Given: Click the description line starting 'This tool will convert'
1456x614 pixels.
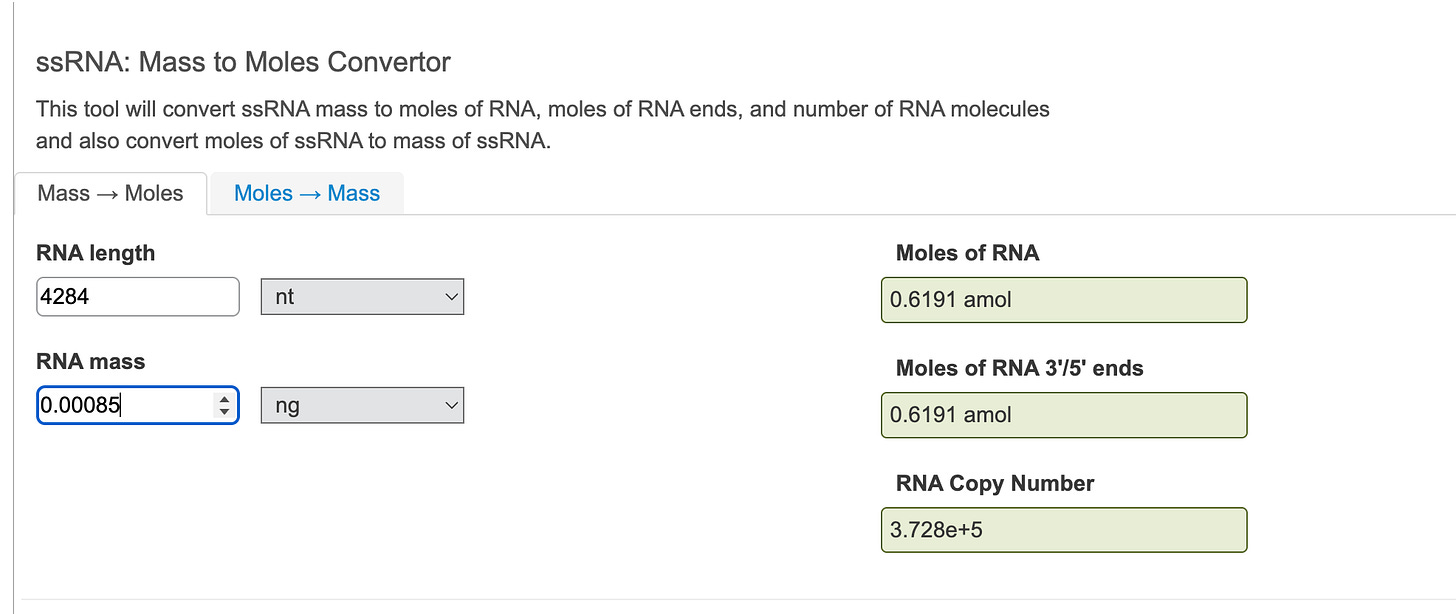Looking at the screenshot, I should pos(542,109).
